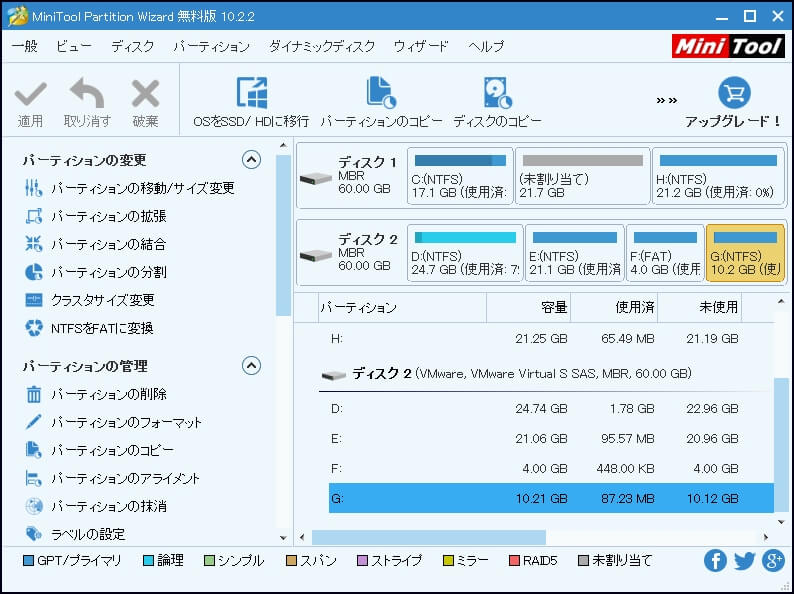The image size is (794, 594).
Task: Open the Twitter share icon
Action: pos(744,561)
